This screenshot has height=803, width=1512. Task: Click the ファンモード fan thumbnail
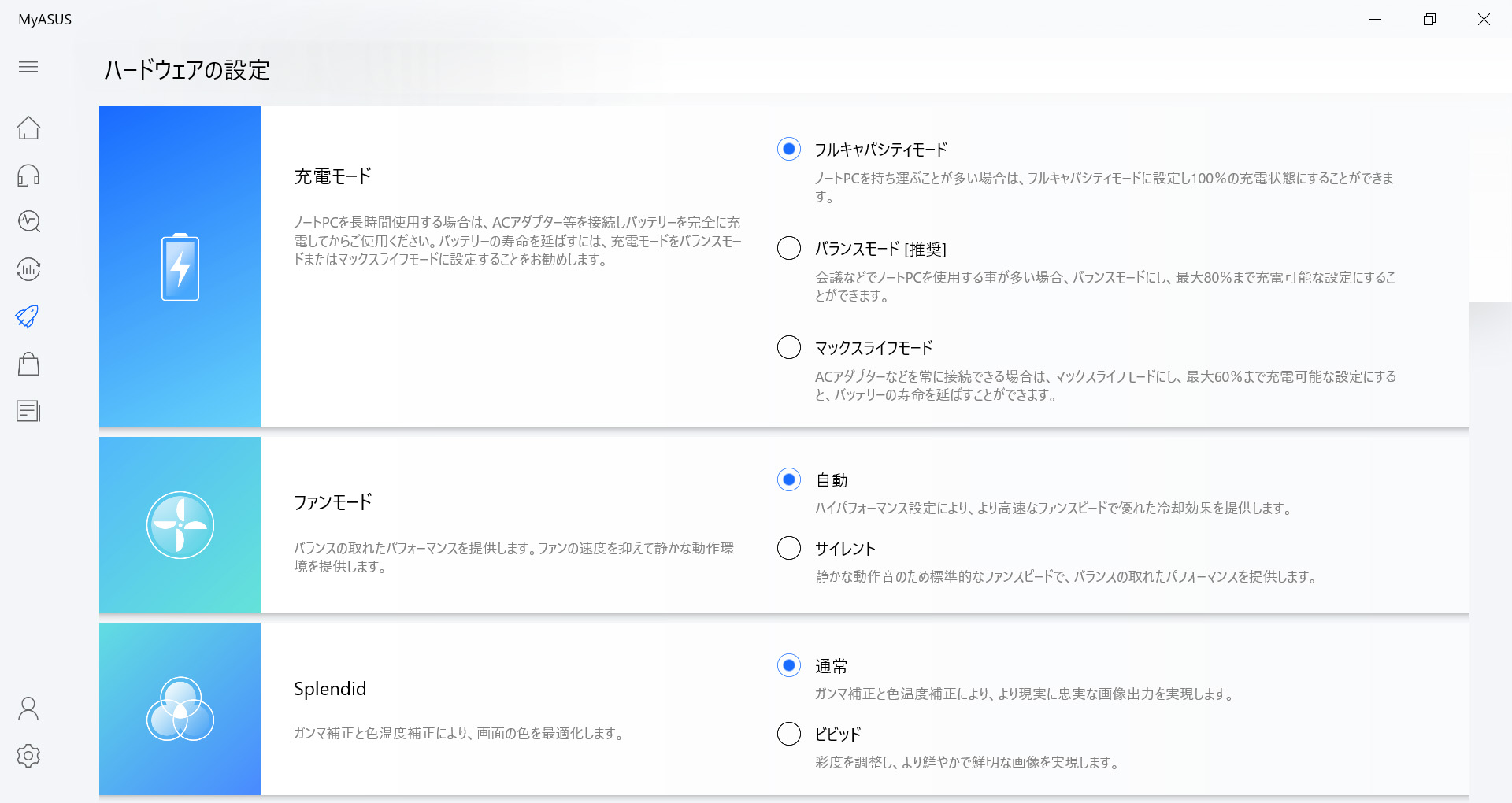(180, 525)
